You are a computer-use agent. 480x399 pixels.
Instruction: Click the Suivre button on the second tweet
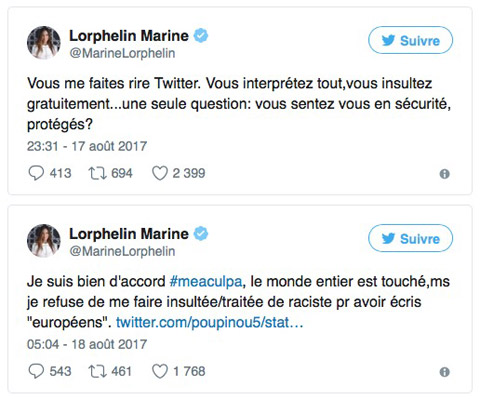[410, 238]
